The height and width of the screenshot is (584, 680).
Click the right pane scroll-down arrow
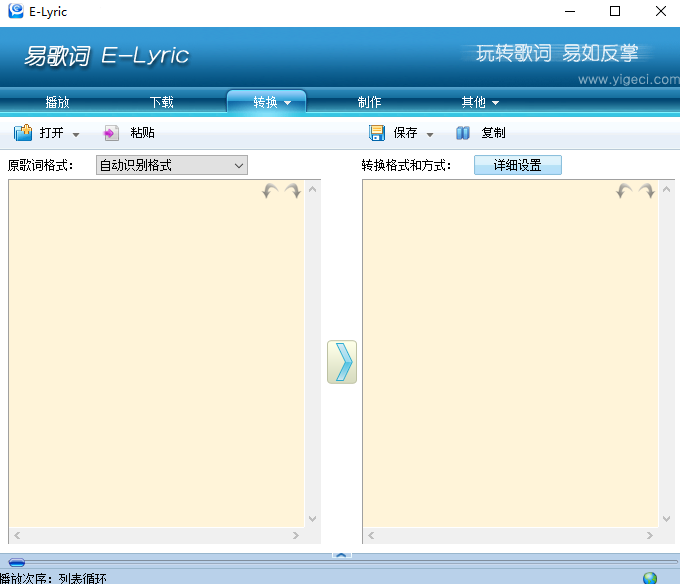(x=667, y=519)
